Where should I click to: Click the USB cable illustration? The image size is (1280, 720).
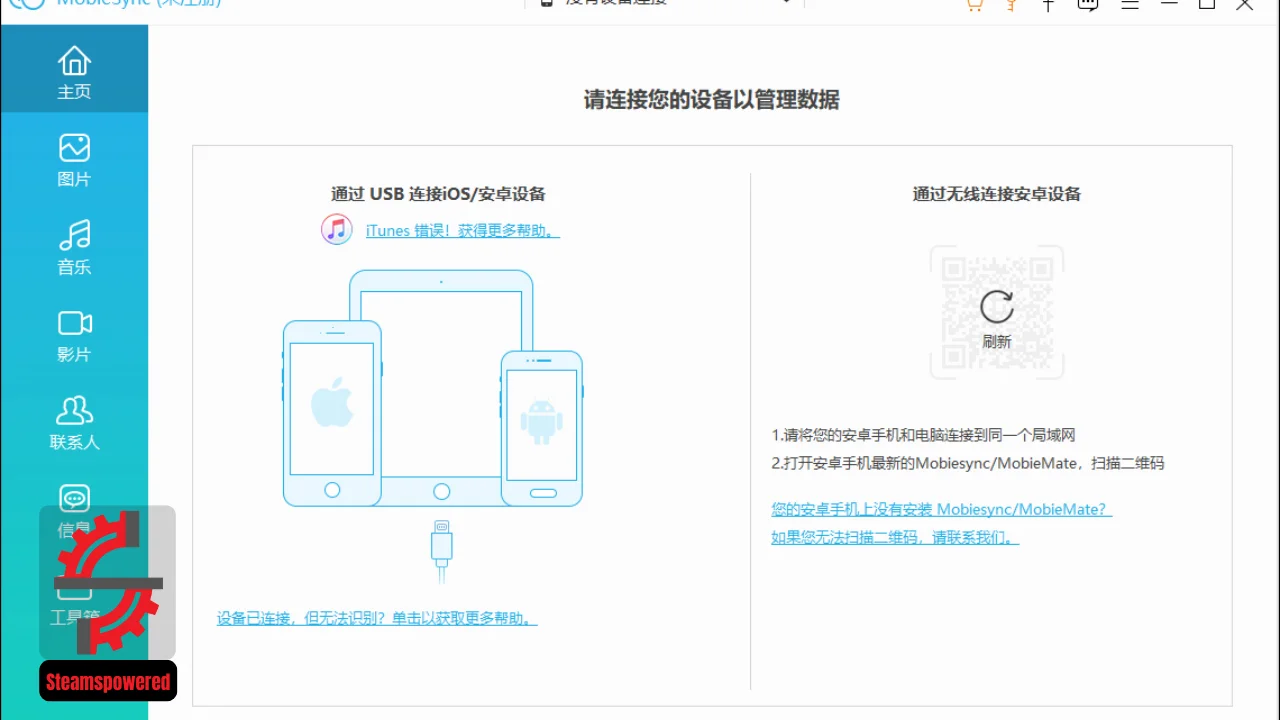coord(441,550)
